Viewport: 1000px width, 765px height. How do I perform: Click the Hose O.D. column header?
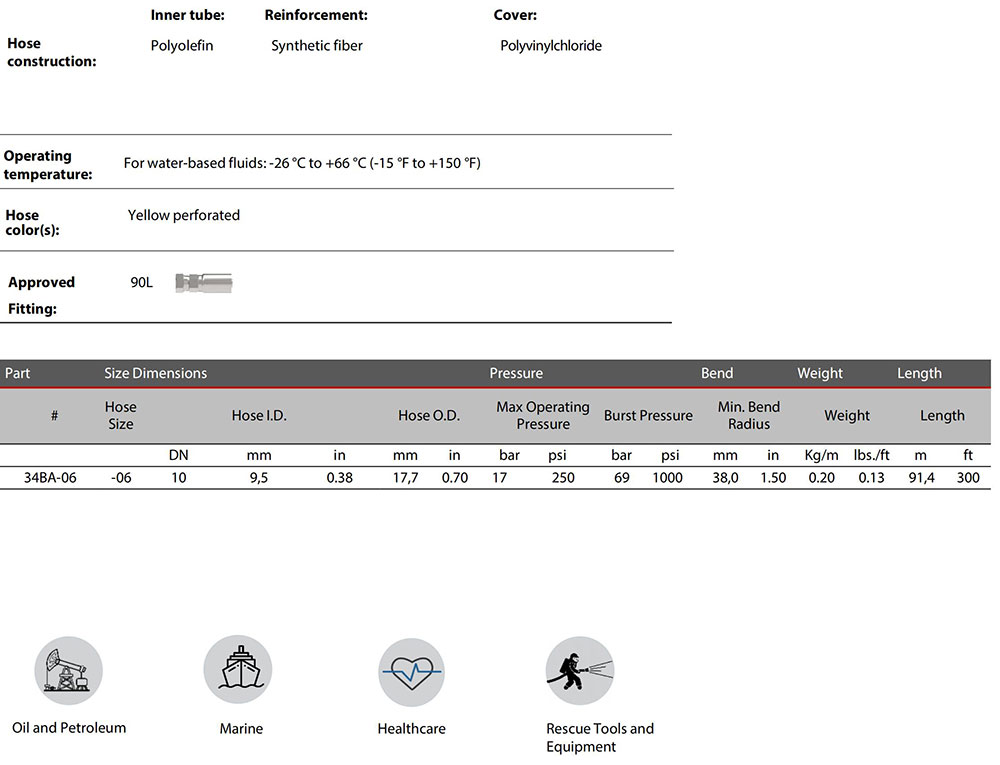(429, 415)
